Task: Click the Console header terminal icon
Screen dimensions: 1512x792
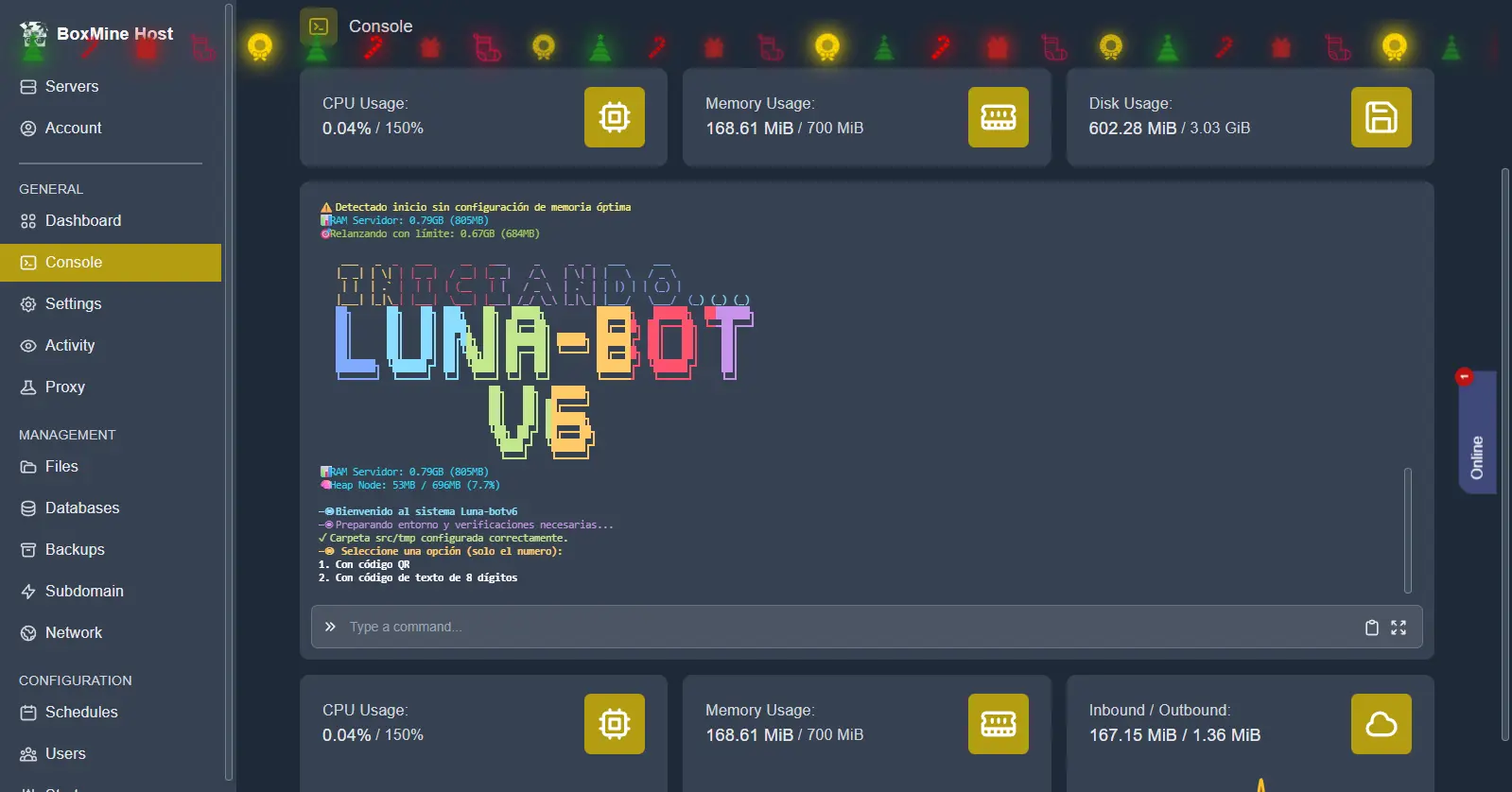Action: [x=319, y=26]
